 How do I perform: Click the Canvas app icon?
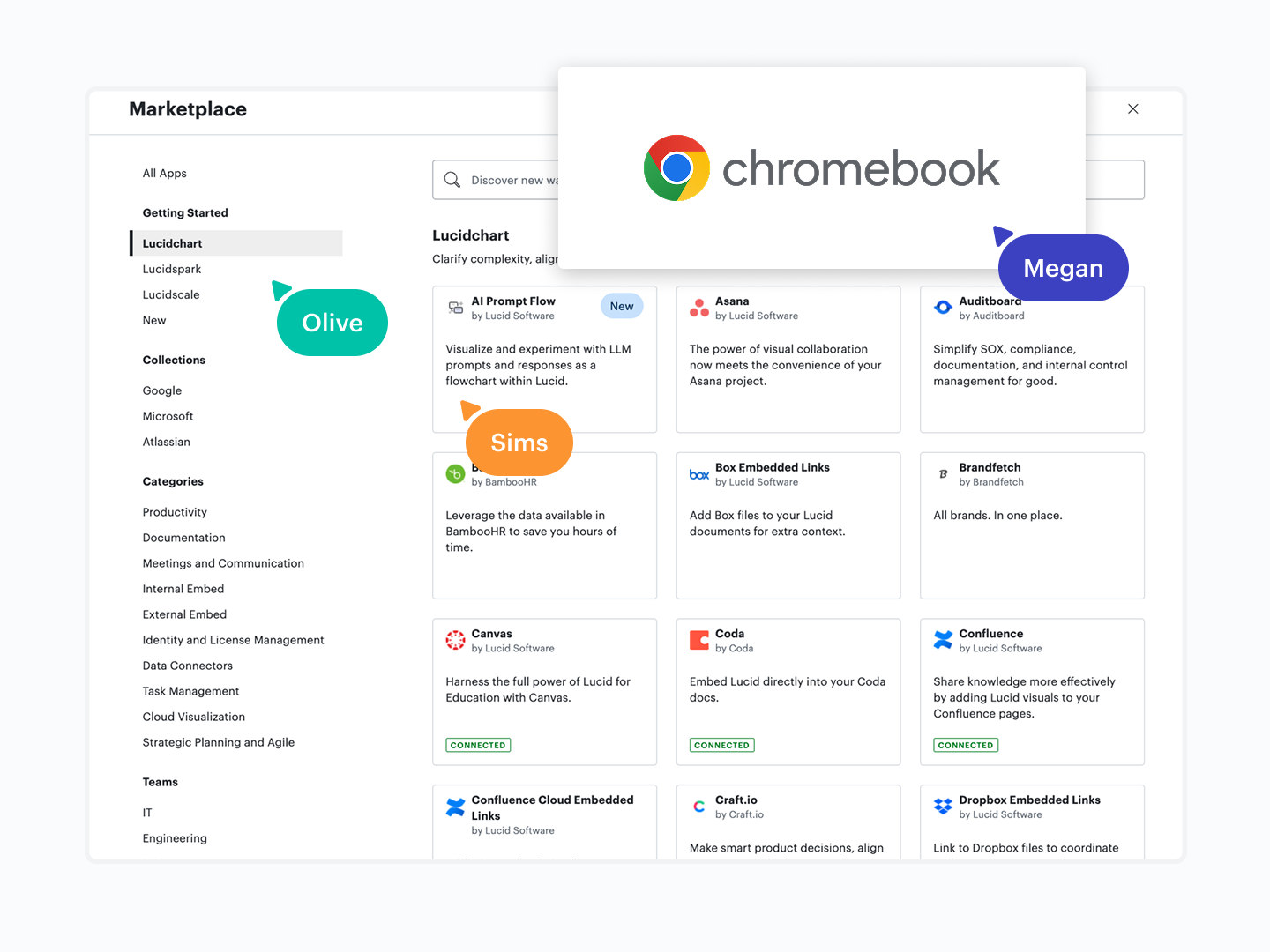point(455,640)
